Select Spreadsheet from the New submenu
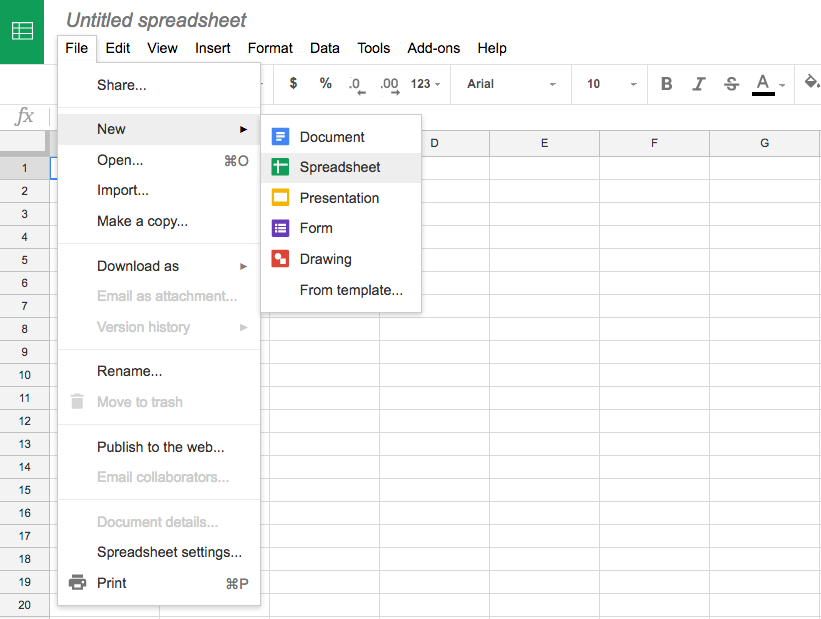This screenshot has width=821, height=619. (x=340, y=167)
